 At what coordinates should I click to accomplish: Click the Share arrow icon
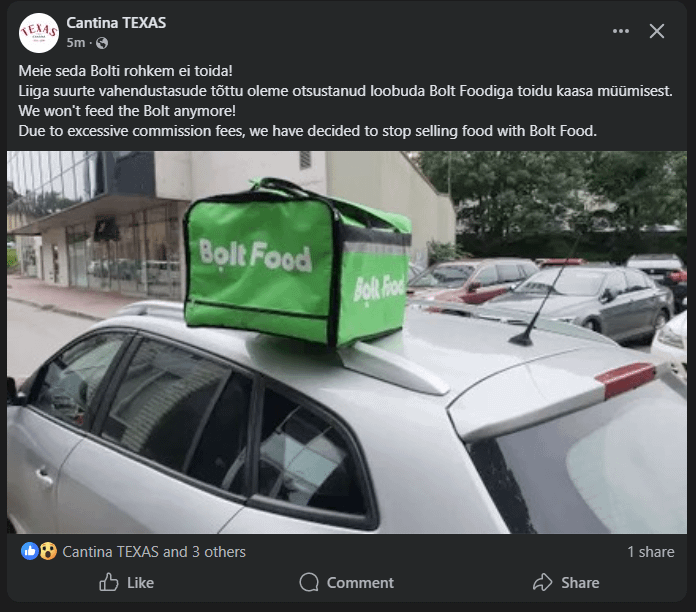[543, 582]
